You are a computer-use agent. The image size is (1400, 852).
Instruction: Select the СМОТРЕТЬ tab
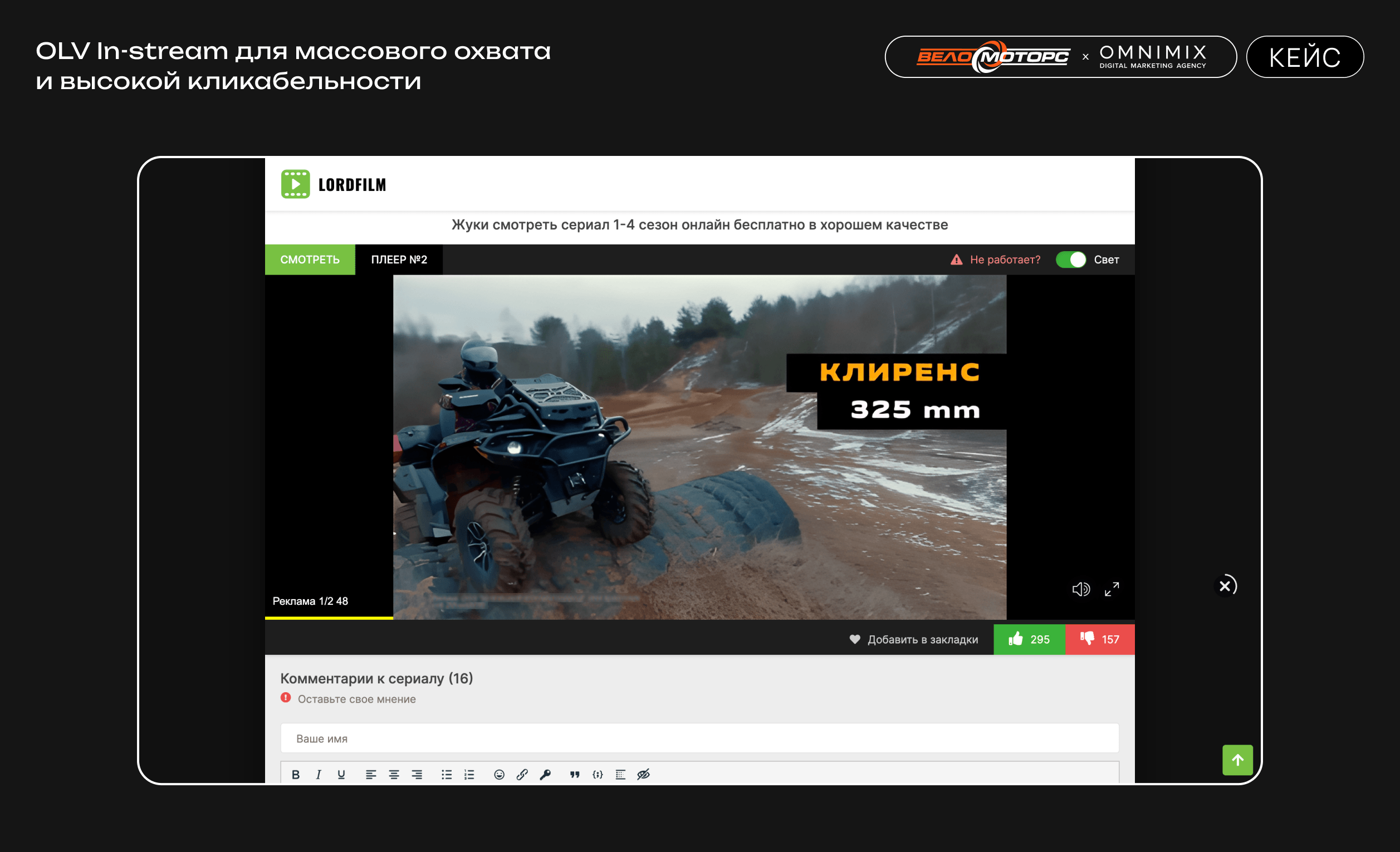click(x=310, y=259)
